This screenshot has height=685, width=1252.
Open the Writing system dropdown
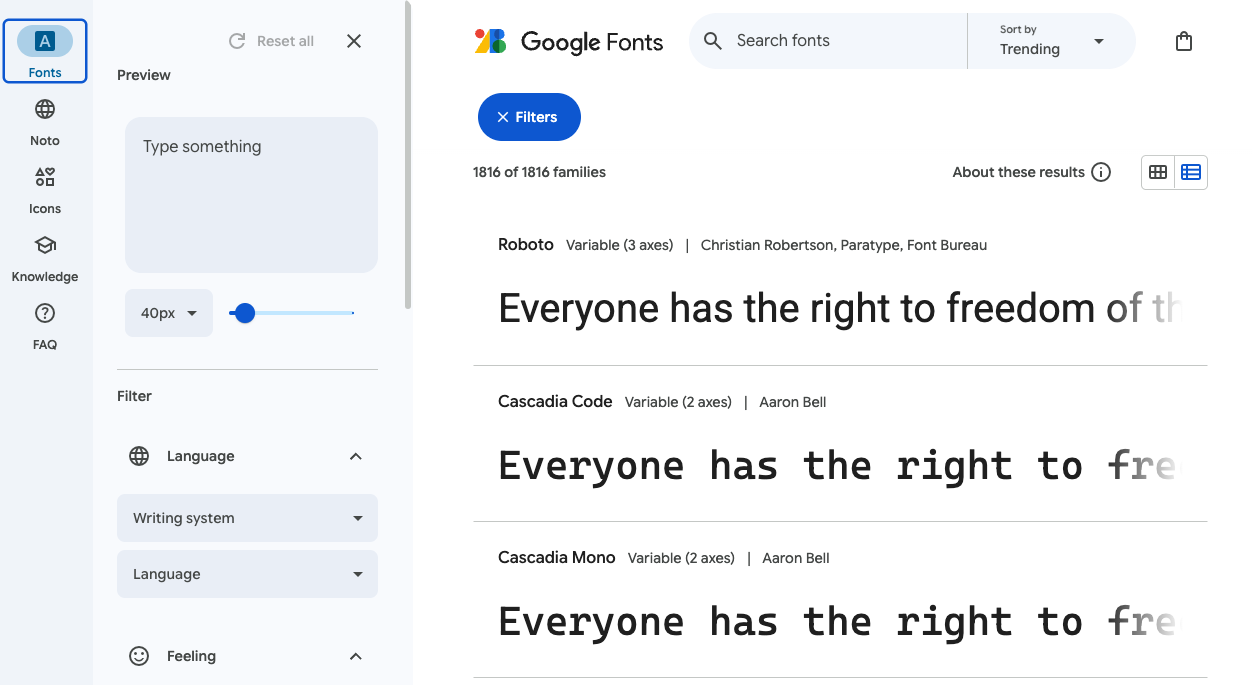pyautogui.click(x=247, y=518)
